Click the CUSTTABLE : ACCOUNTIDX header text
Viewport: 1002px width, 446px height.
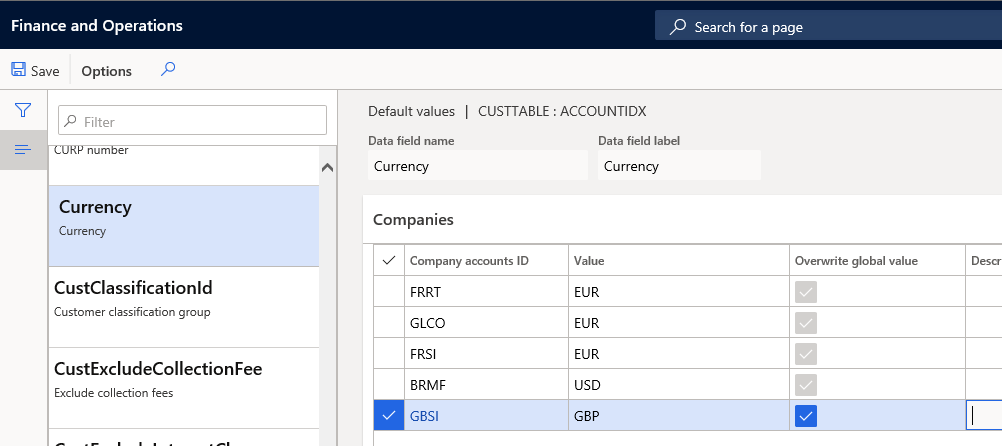click(x=562, y=111)
